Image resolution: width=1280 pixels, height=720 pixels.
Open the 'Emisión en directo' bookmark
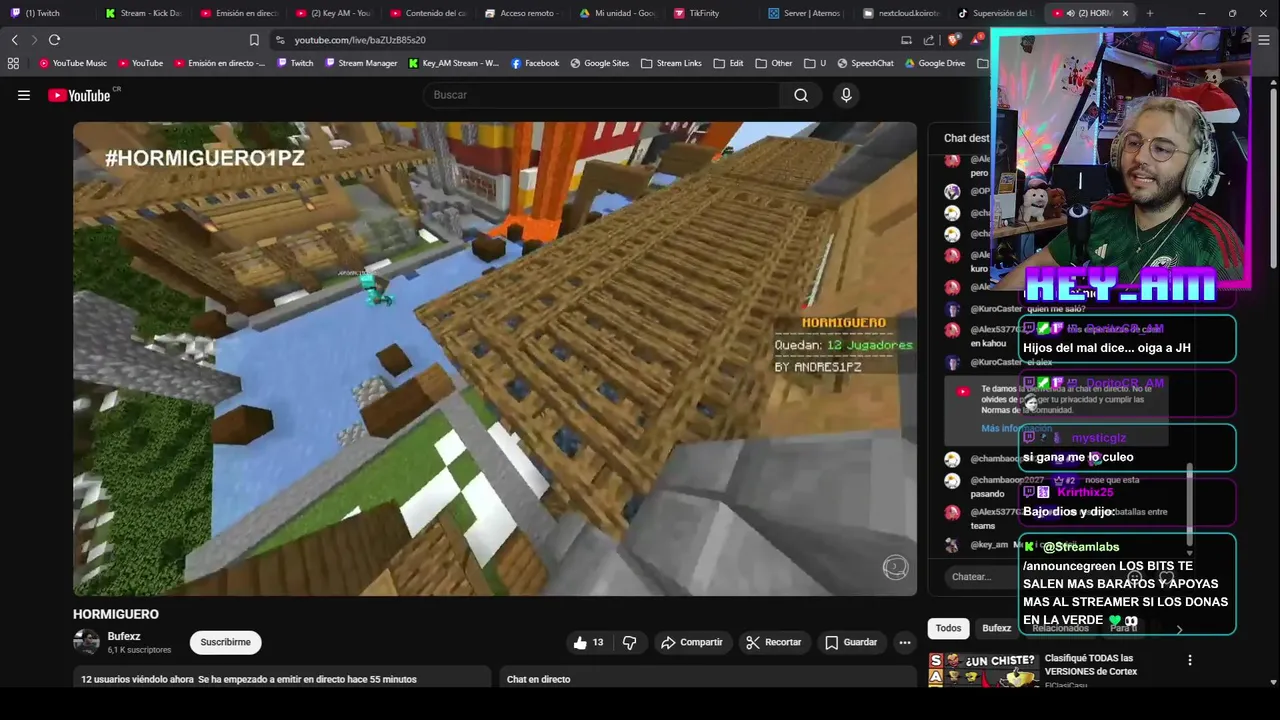[220, 63]
